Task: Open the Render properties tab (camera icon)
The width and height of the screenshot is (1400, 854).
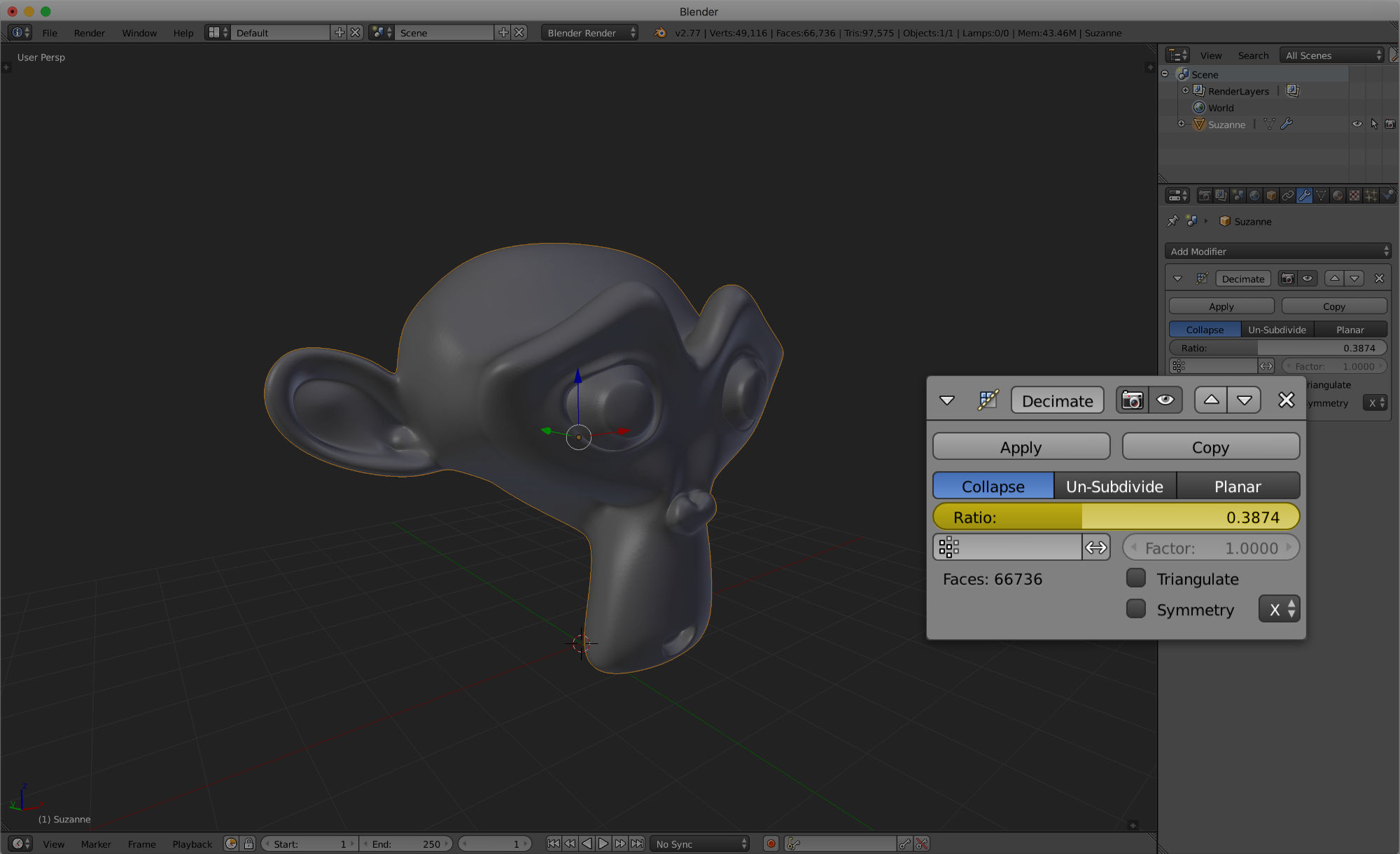Action: 1204,195
